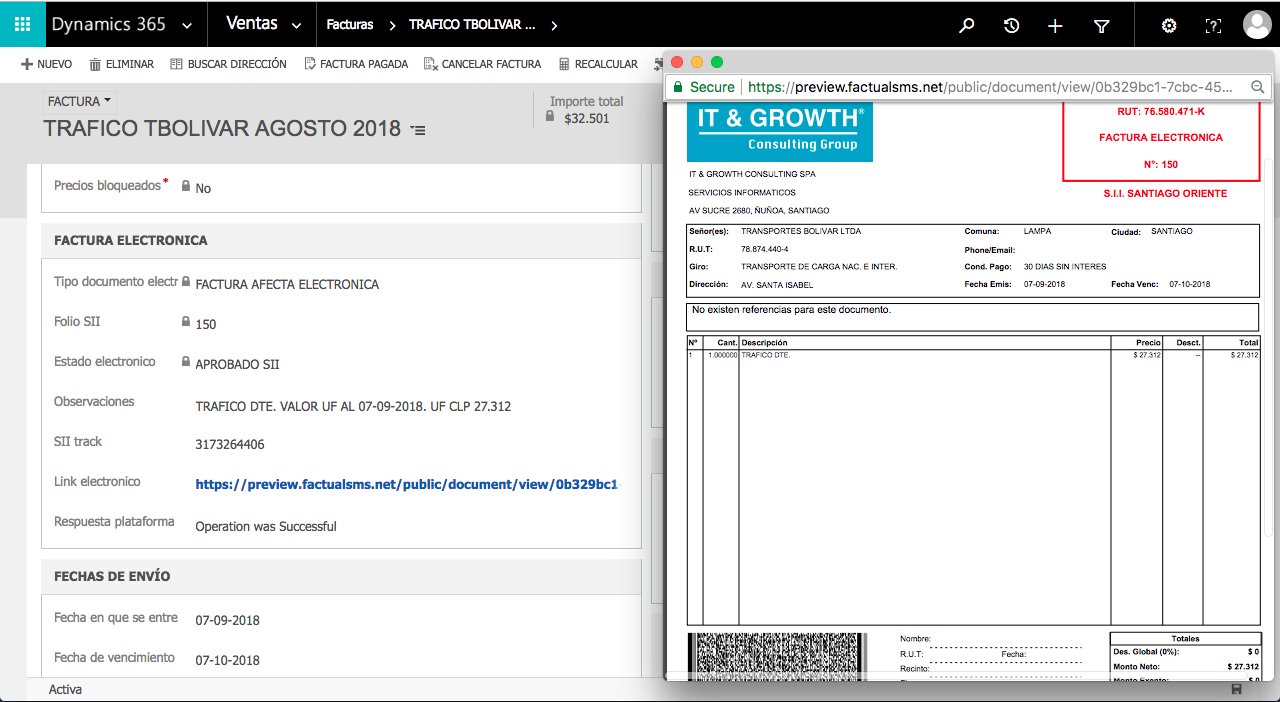Expand chevron after TRAFICO TBOLIVAR breadcrumb

[556, 26]
